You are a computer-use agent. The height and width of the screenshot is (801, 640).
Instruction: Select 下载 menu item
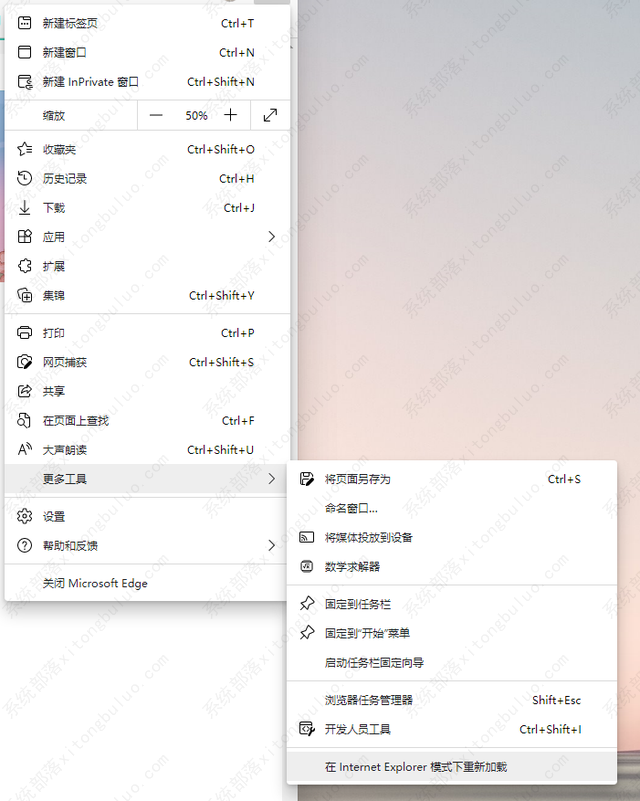[x=148, y=208]
